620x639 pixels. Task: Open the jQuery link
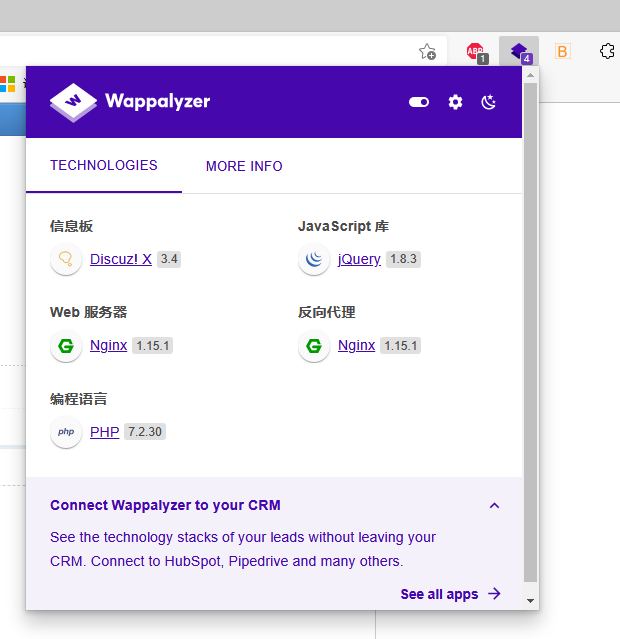359,259
